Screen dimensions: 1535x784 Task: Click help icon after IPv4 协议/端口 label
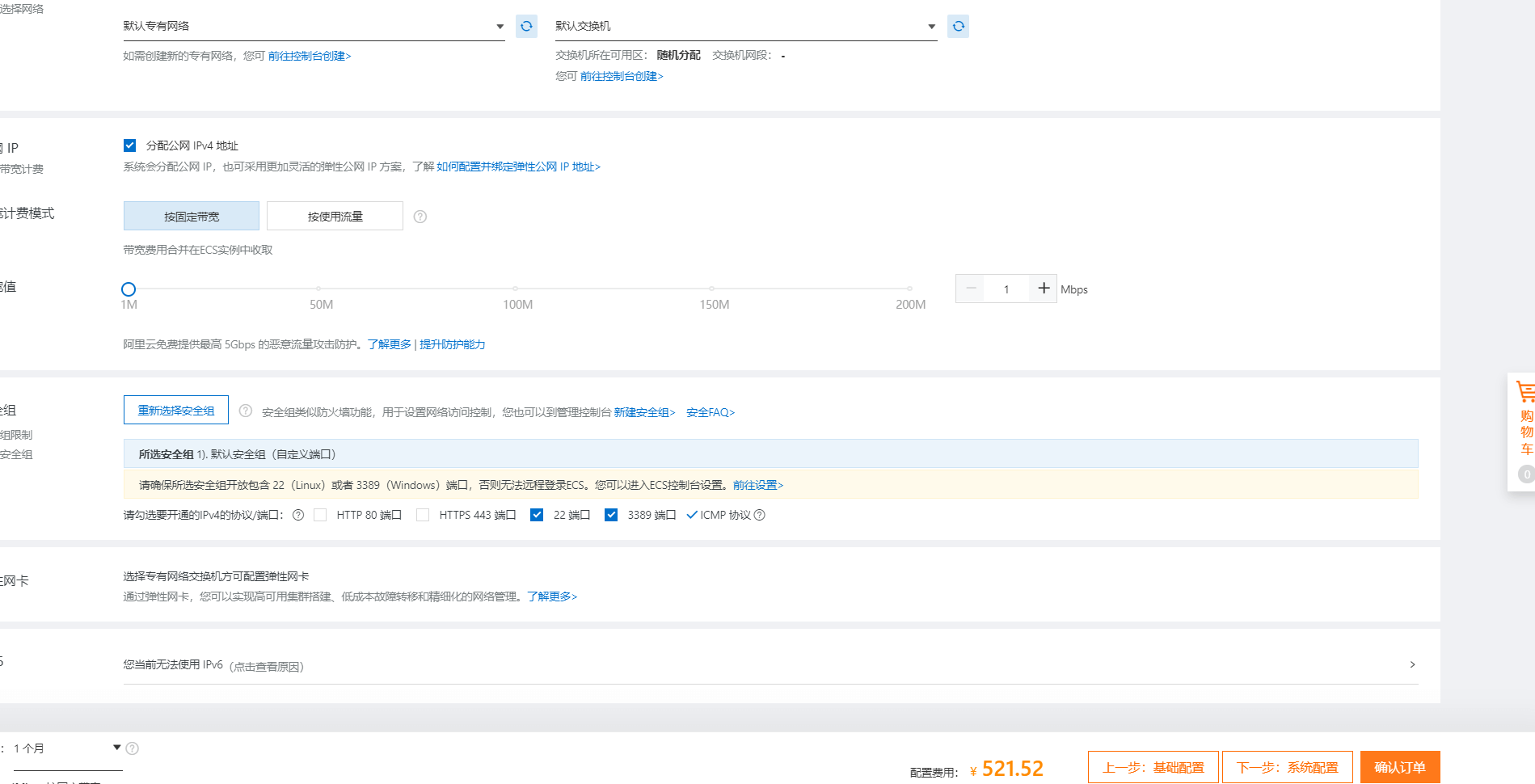point(298,516)
